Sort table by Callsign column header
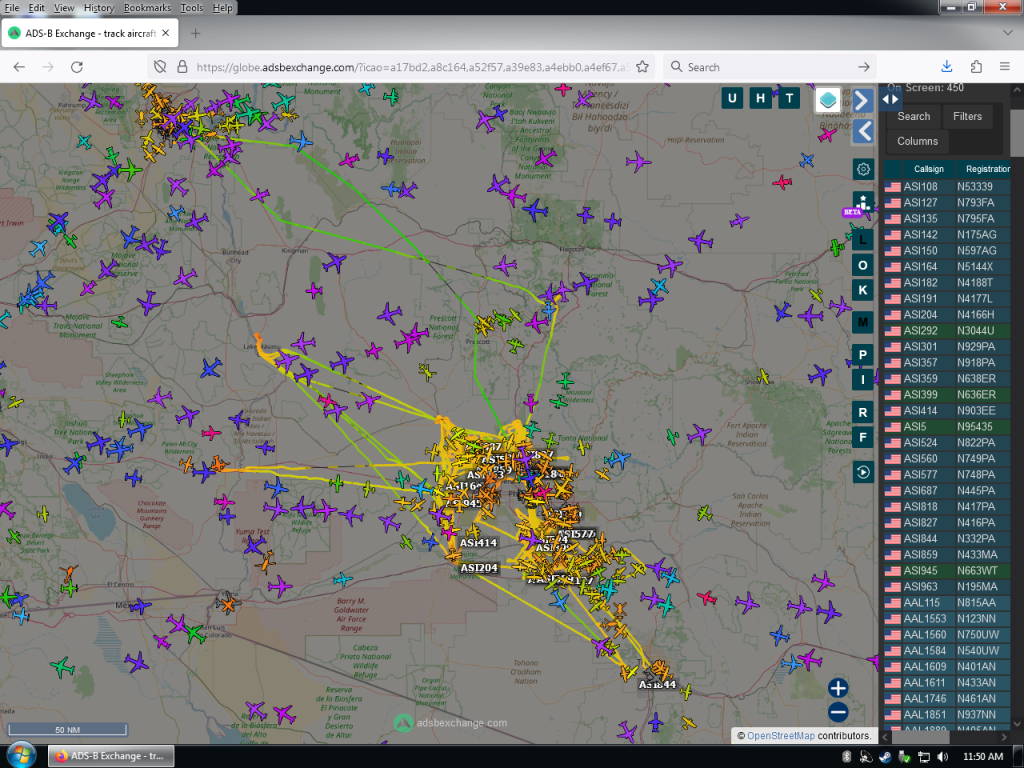 tap(929, 169)
